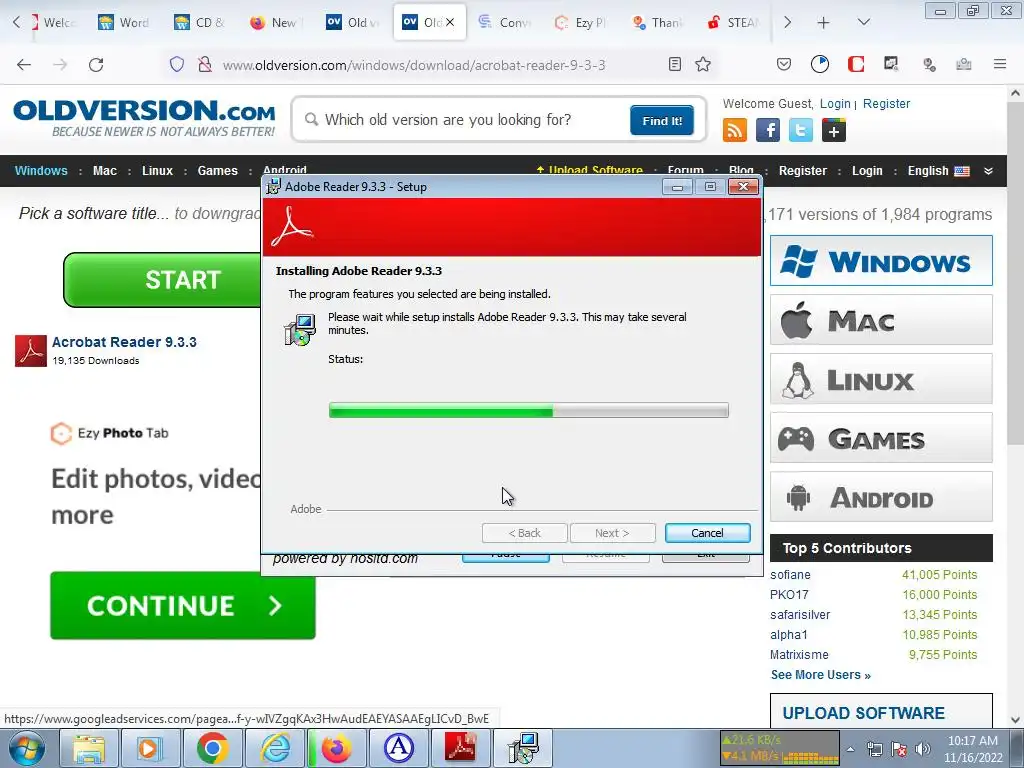Click the green installation progress bar
1024x768 pixels.
[528, 410]
